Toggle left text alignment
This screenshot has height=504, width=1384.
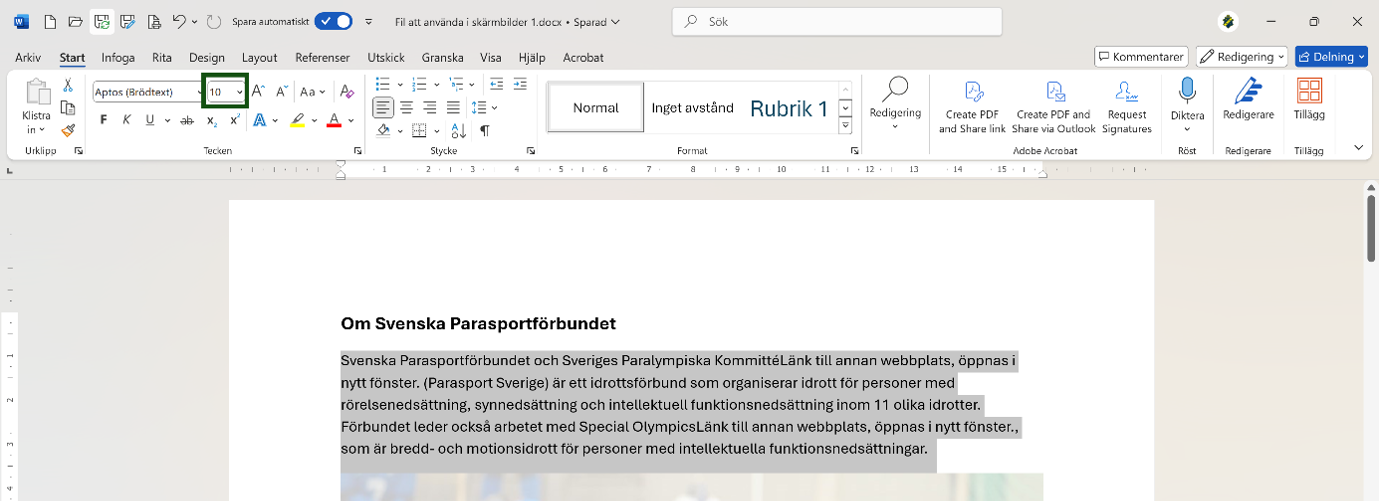(x=384, y=107)
